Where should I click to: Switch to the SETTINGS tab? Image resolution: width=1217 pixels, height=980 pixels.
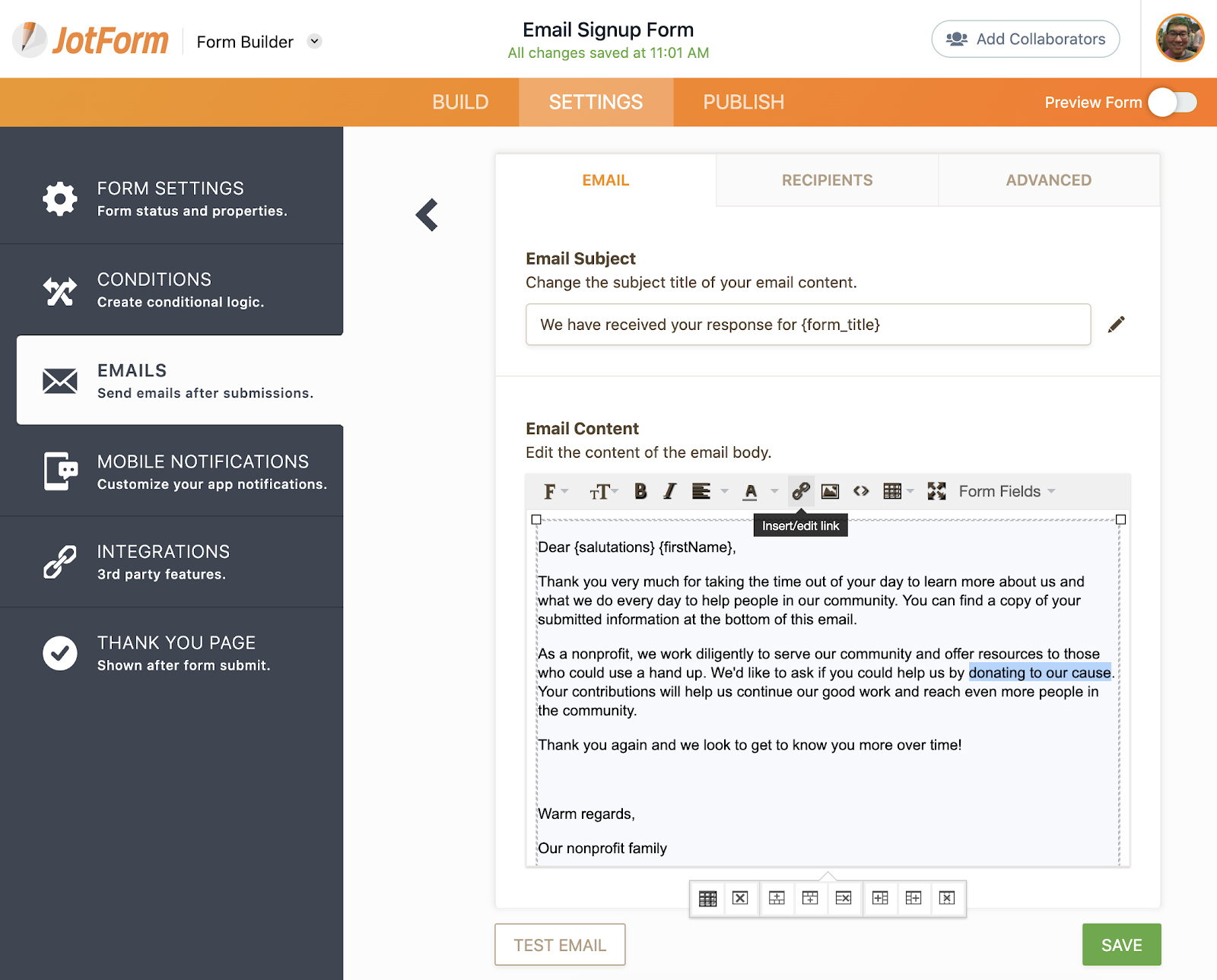(x=596, y=102)
